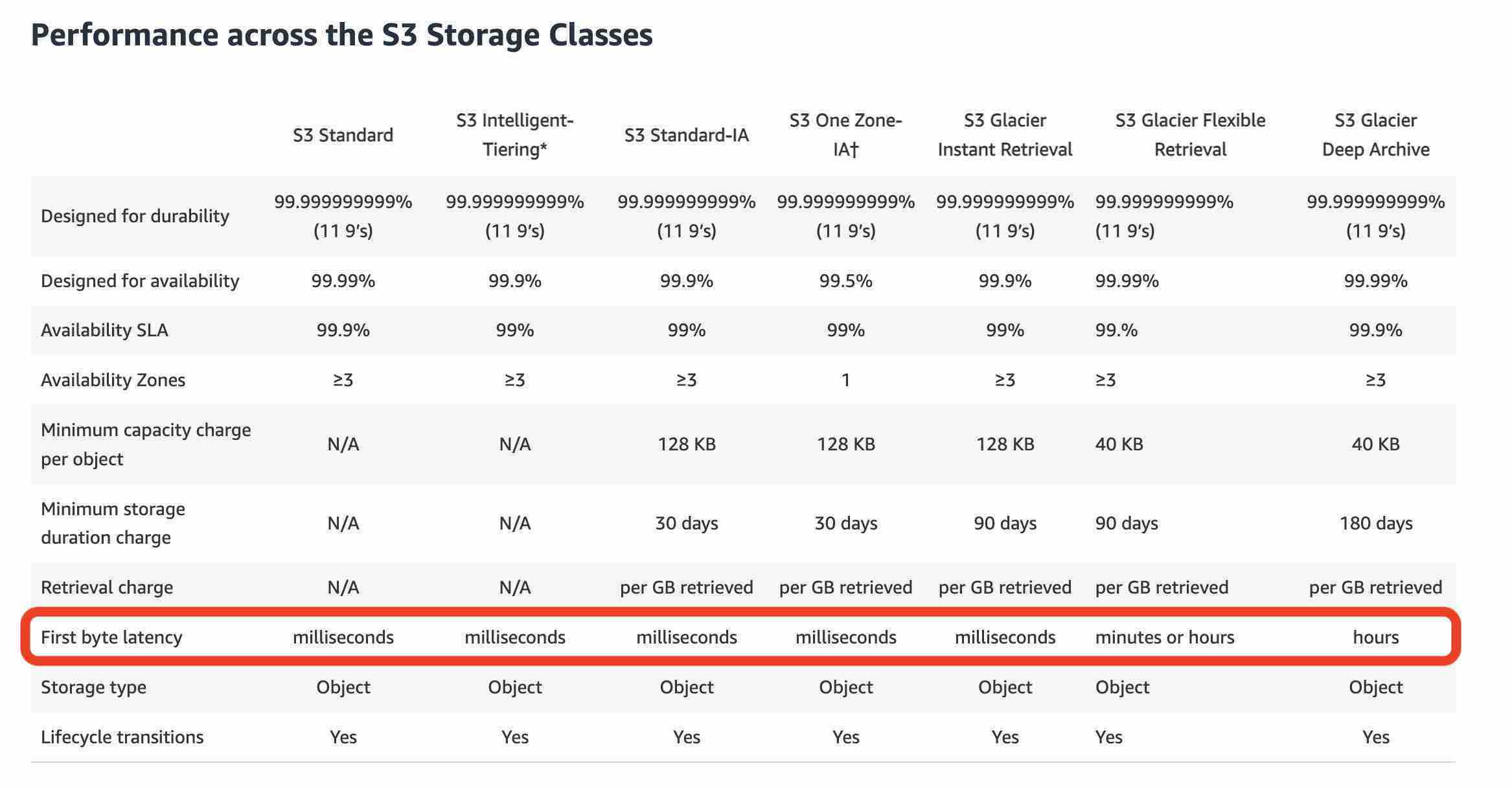Click the S3 Standard column header
This screenshot has height=788, width=1512.
pyautogui.click(x=343, y=135)
